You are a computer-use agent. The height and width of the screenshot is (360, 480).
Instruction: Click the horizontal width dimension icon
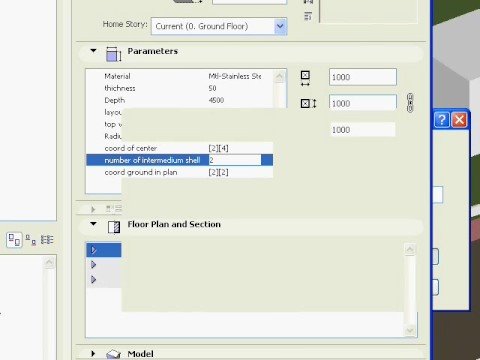click(305, 79)
